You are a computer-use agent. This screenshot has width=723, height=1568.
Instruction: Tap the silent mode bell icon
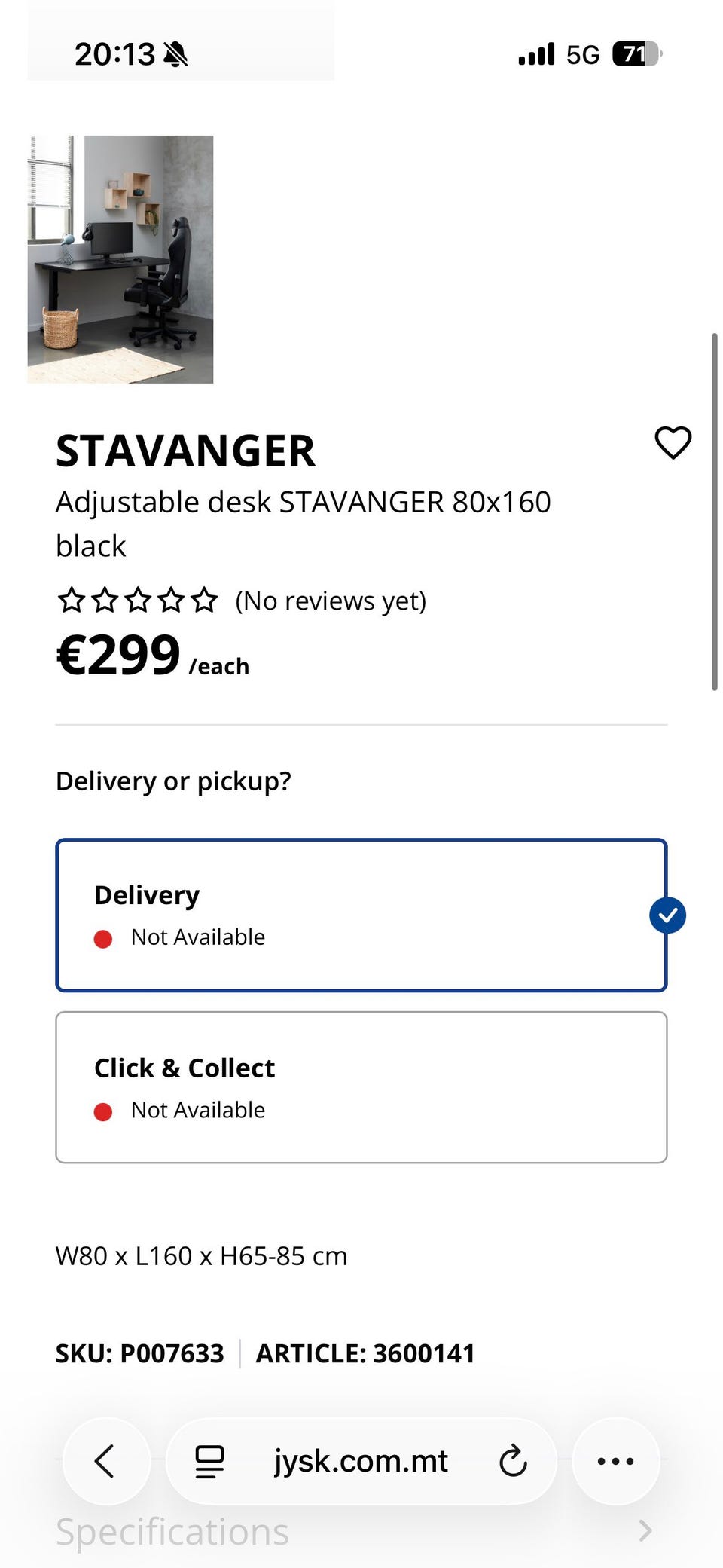pos(175,54)
